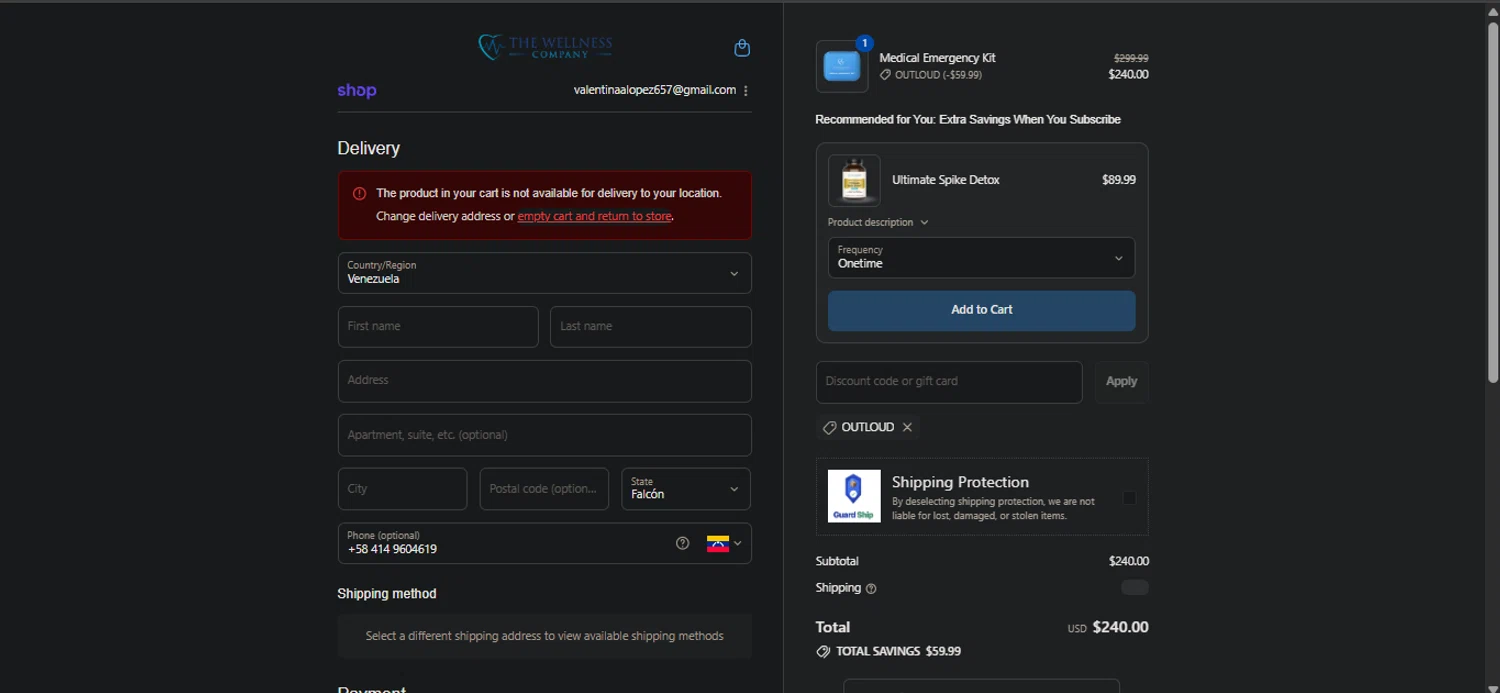Click empty cart and return to store link
Screen dimensions: 1500x693
pos(594,216)
